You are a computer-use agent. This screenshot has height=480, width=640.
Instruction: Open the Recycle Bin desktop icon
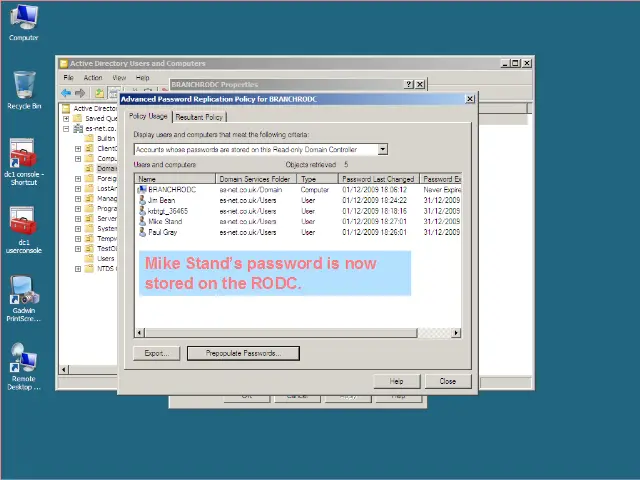24,85
